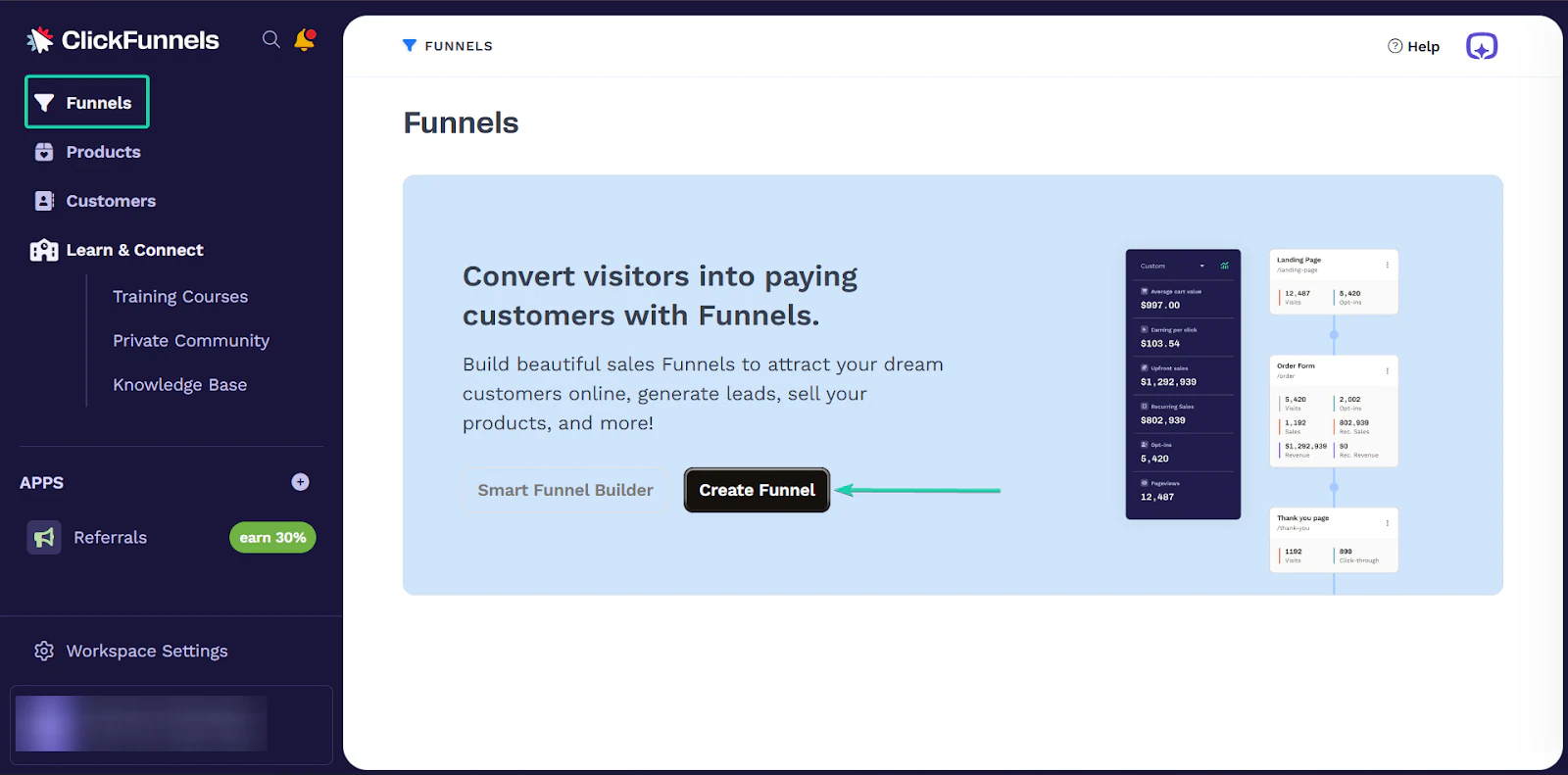The image size is (1568, 775).
Task: Click the APPS section heading
Action: (x=41, y=482)
